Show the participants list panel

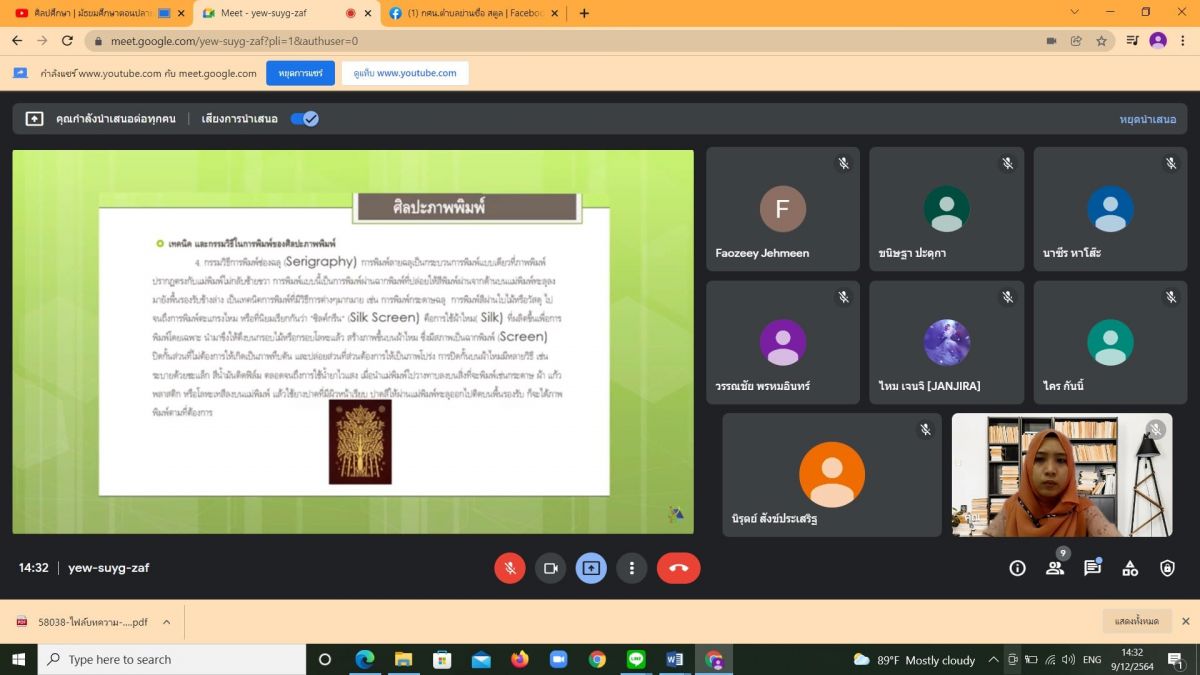click(1055, 568)
